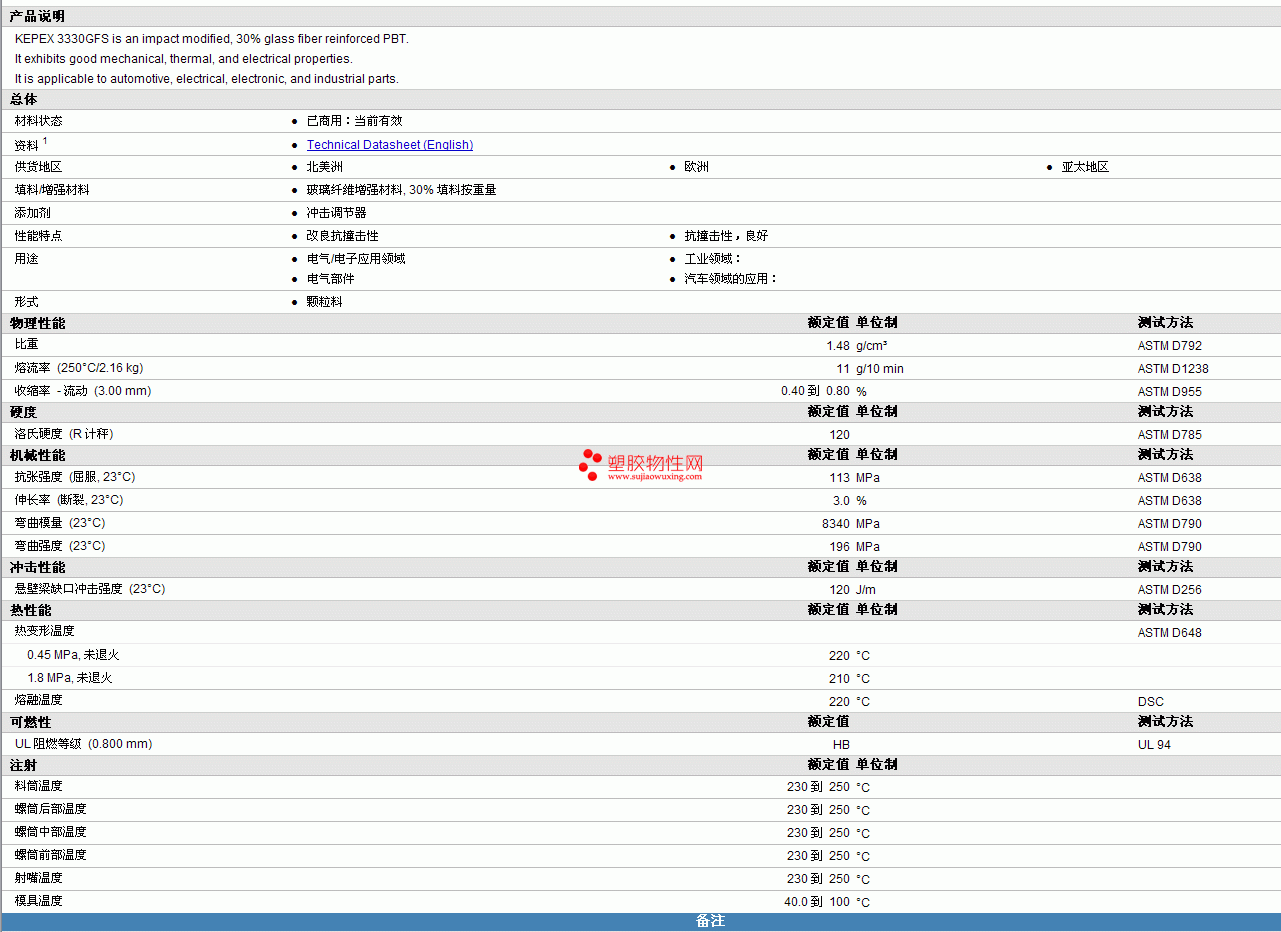Screen dimensions: 1281x932
Task: Select the 0.45 MPa, 未退火 sub-row label
Action: click(73, 655)
